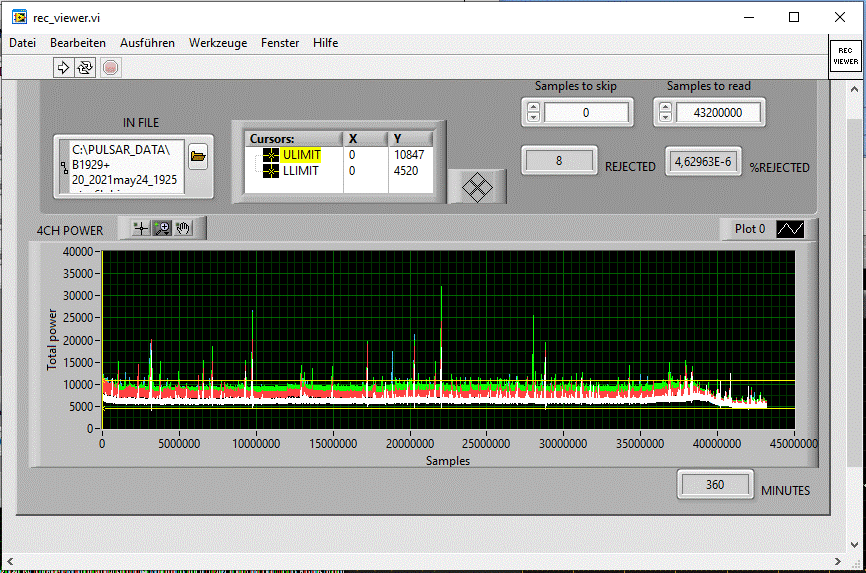Click the horizontal scrollbar left arrow

point(10,561)
